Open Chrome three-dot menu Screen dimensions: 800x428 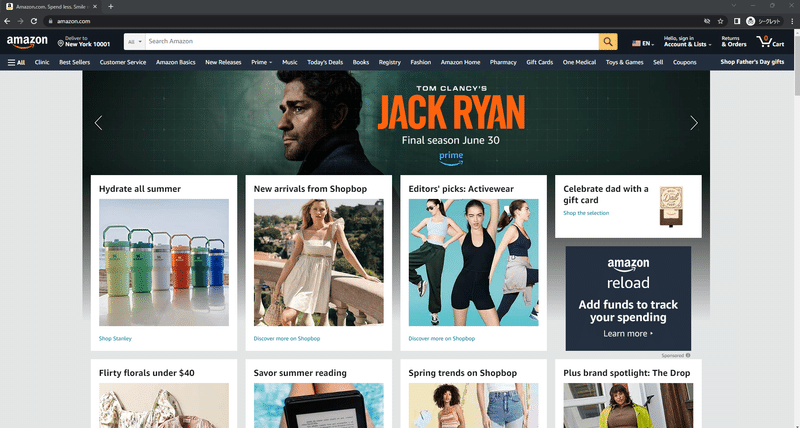[x=792, y=21]
